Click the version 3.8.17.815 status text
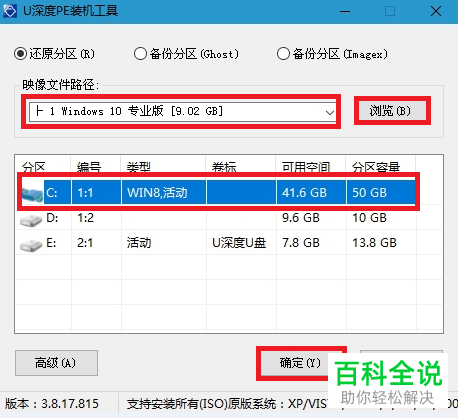Viewport: 458px width, 418px height. (x=52, y=404)
